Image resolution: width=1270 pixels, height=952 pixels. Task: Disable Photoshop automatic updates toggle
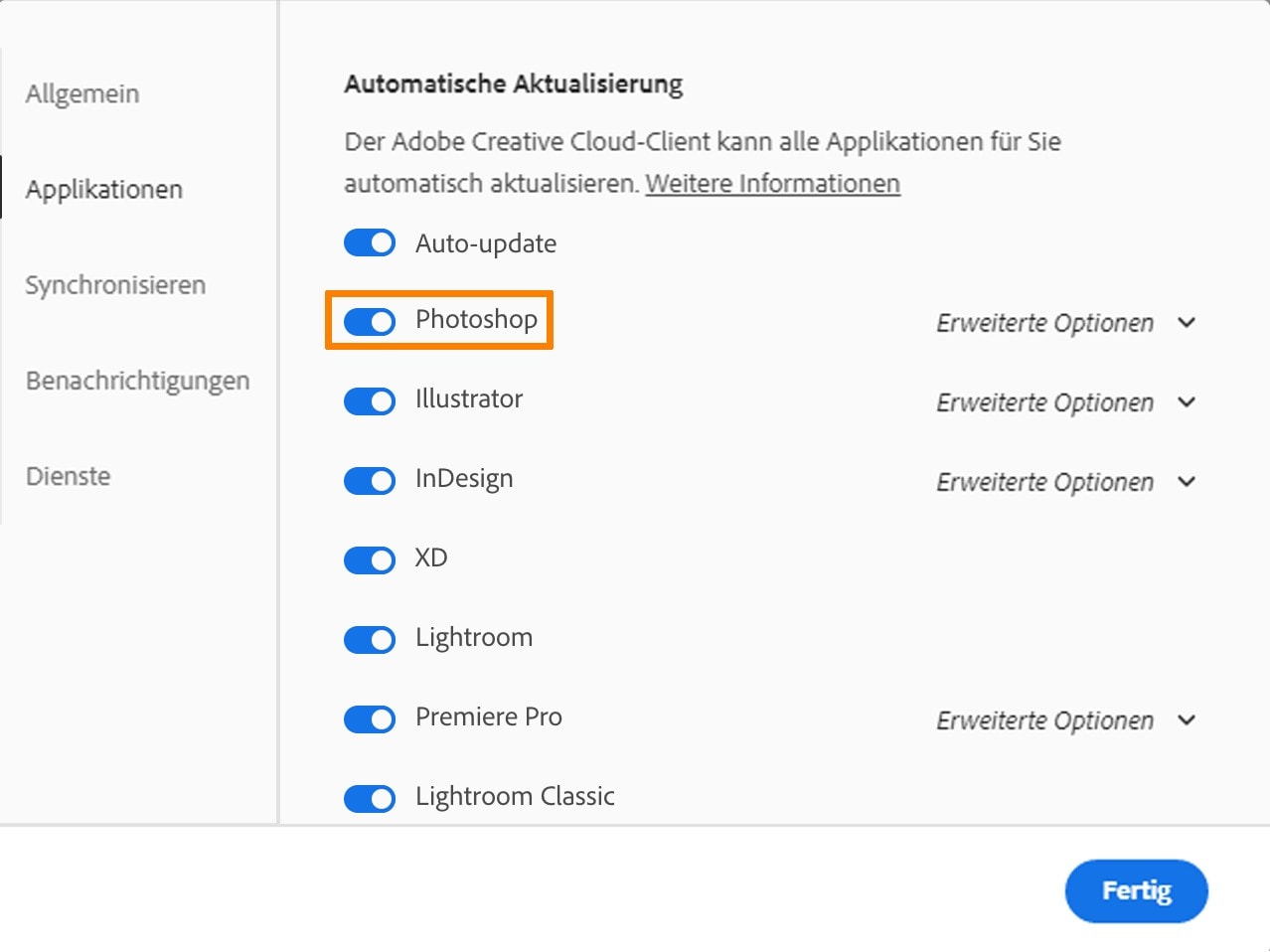(370, 321)
